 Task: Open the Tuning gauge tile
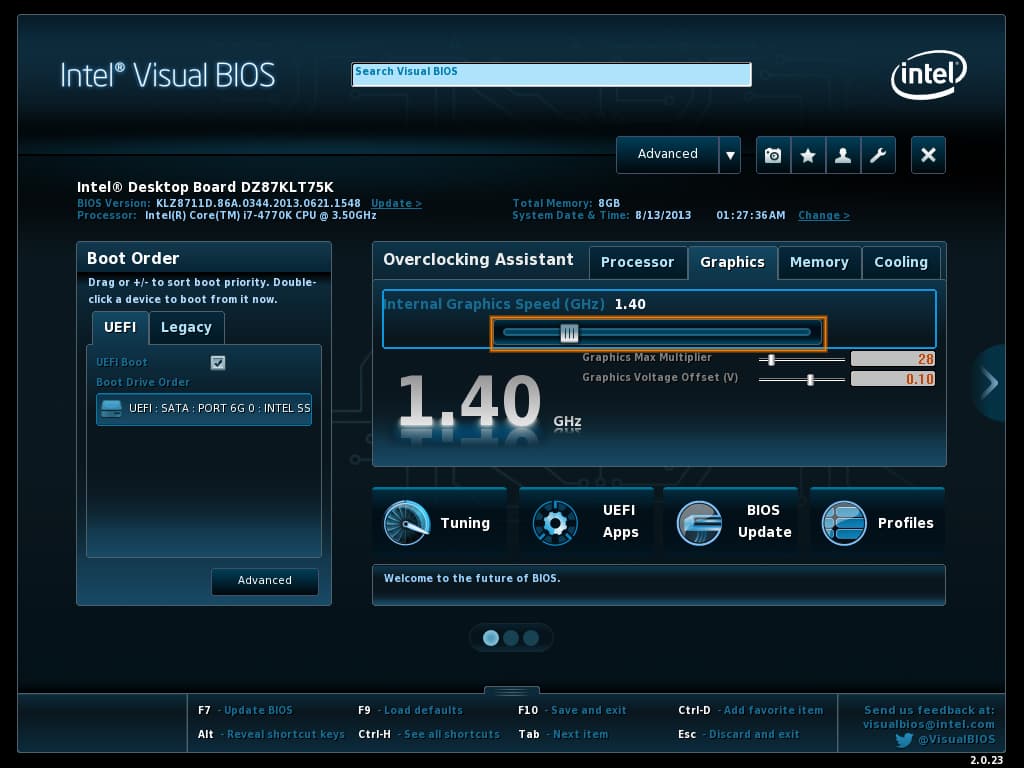438,523
